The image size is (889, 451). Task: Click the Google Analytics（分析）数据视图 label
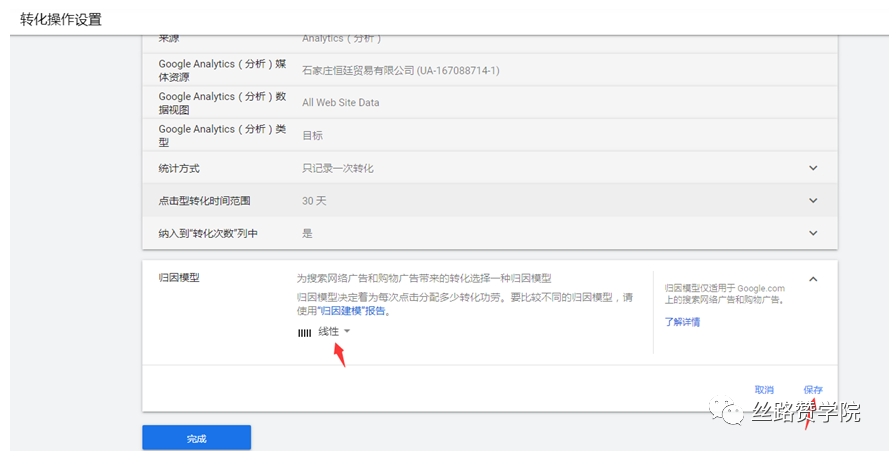pos(222,103)
